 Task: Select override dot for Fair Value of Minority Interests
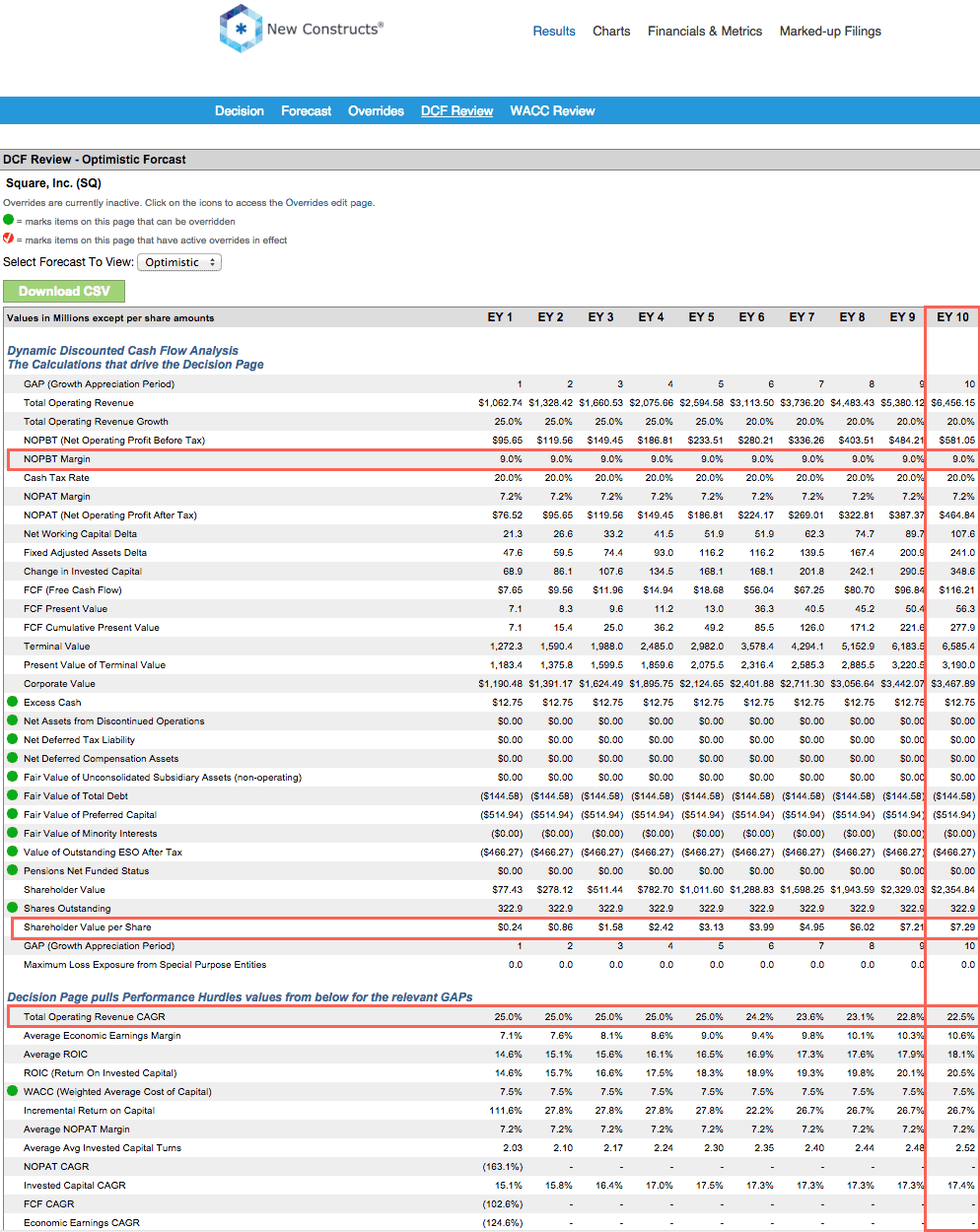click(x=13, y=833)
